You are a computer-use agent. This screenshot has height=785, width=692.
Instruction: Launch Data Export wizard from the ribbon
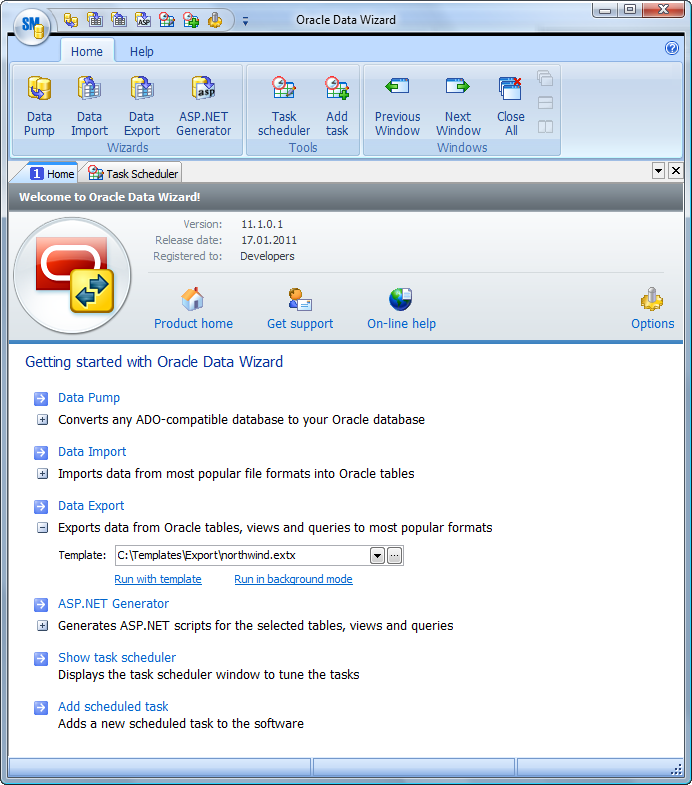(142, 106)
